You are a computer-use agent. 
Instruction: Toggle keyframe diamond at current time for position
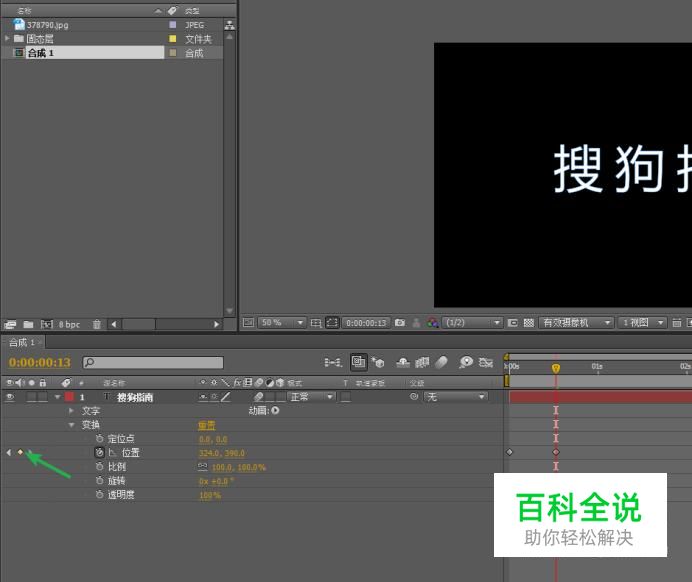(x=20, y=452)
